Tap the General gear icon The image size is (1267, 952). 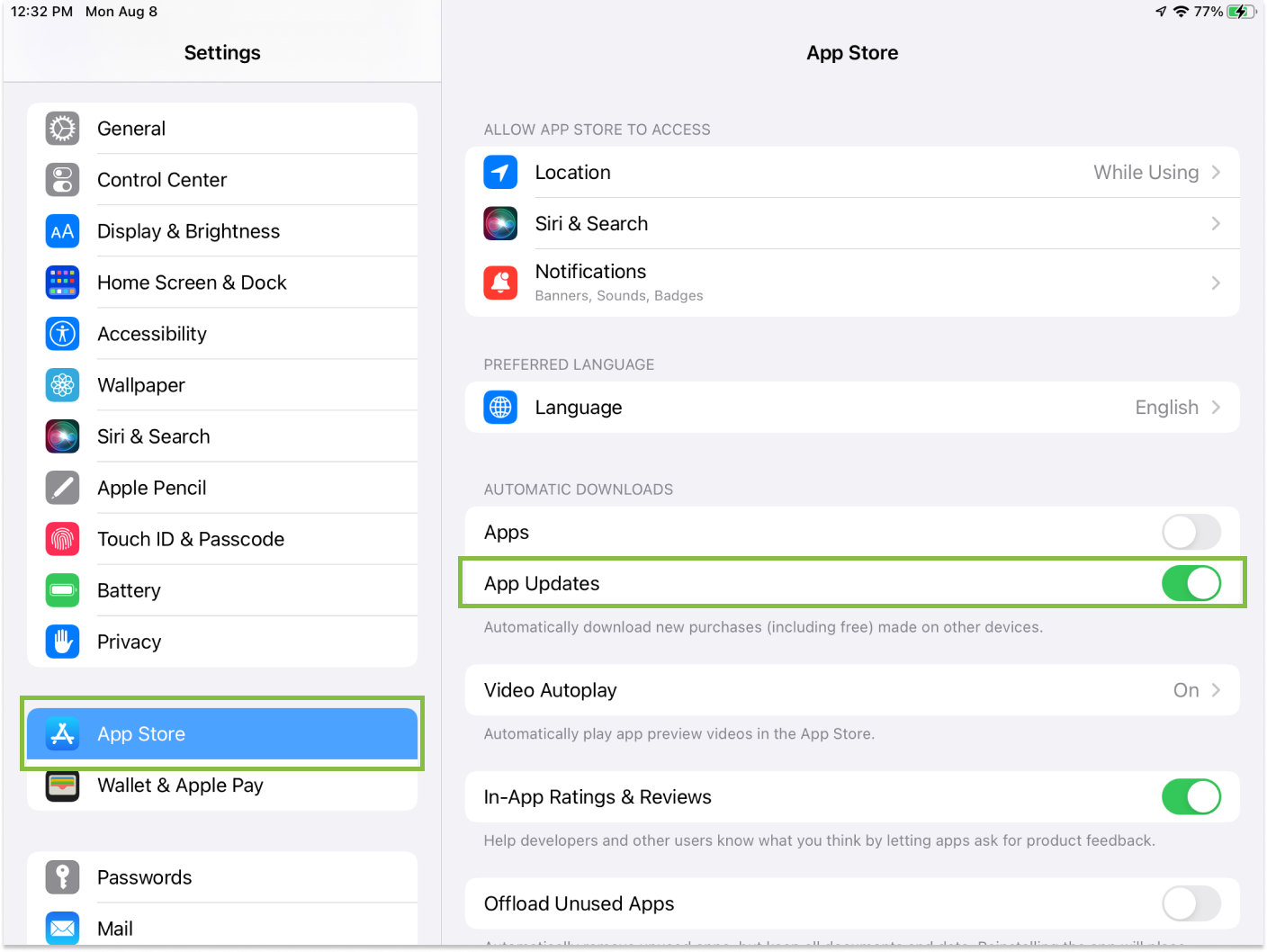(62, 129)
